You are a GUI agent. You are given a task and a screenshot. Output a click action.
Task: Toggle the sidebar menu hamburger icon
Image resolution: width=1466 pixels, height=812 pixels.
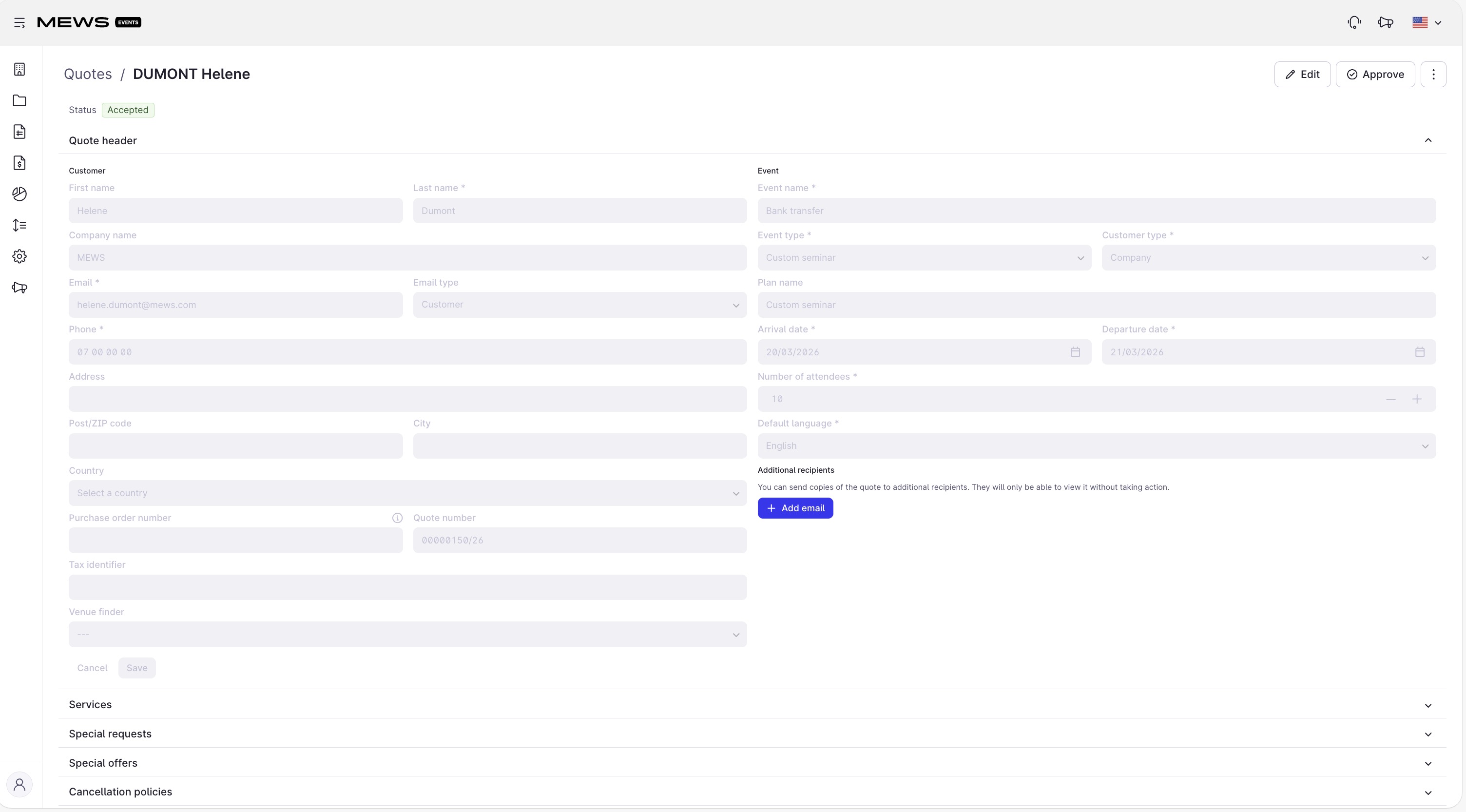pos(19,23)
